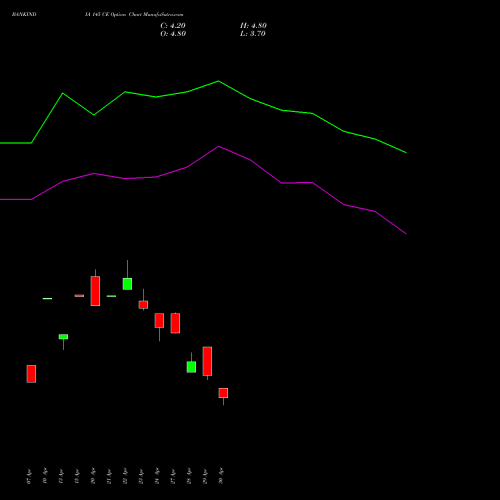Viewport: 500px width, 500px height.
Task: Select the red candle for 30 Apr
Action: point(223,393)
